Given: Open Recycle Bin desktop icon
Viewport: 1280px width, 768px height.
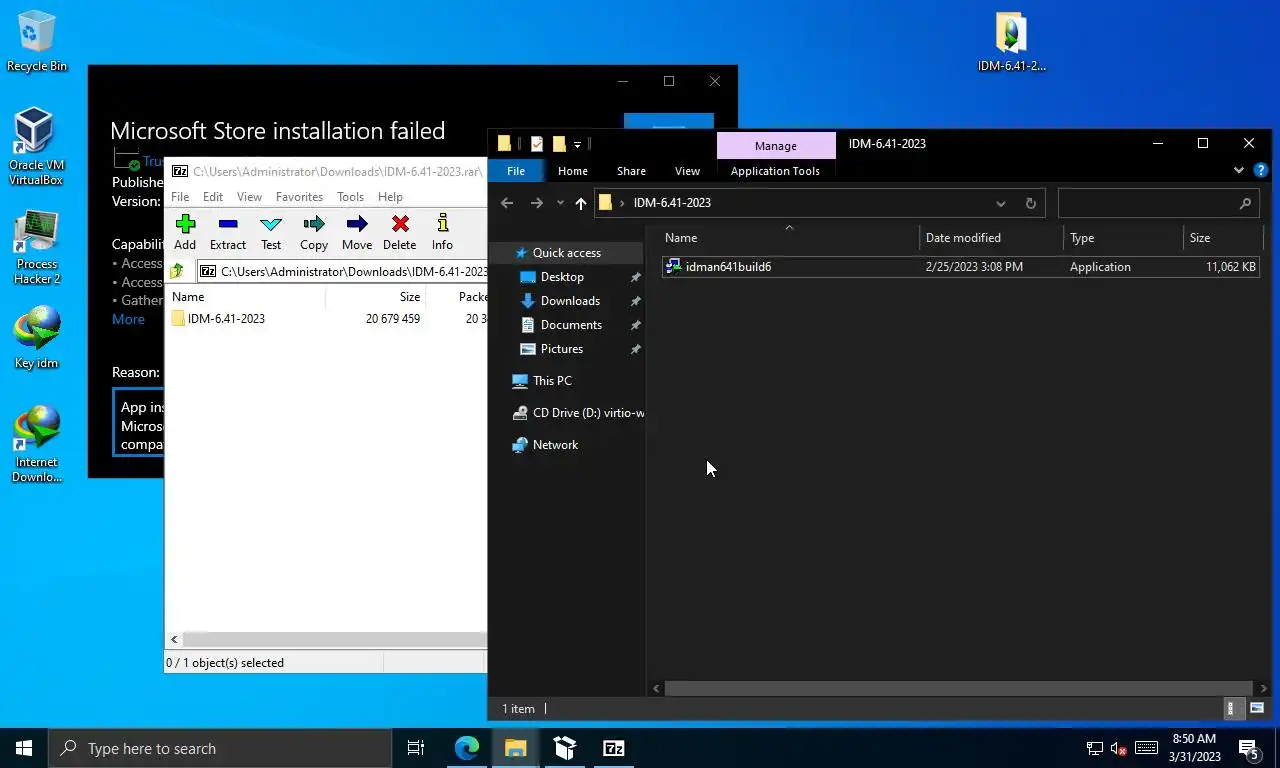Looking at the screenshot, I should [x=37, y=41].
